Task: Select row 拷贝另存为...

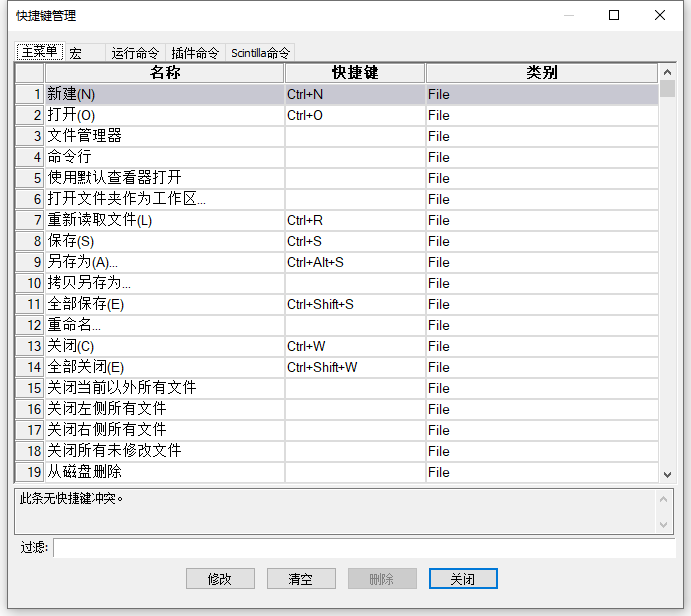Action: click(337, 283)
